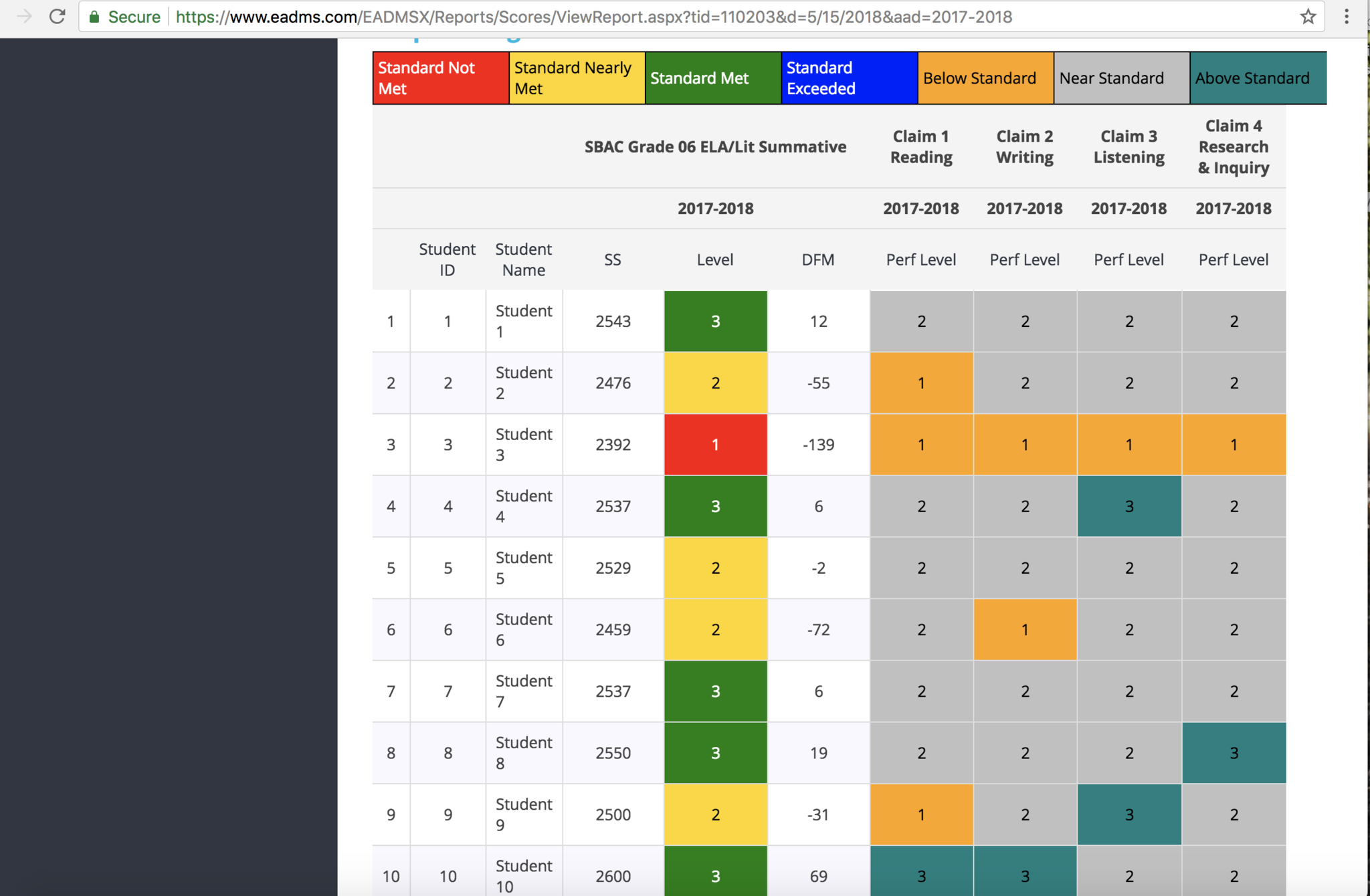The image size is (1370, 896).
Task: Click Student 6's orange Claim 2 Writing cell
Action: 1025,629
